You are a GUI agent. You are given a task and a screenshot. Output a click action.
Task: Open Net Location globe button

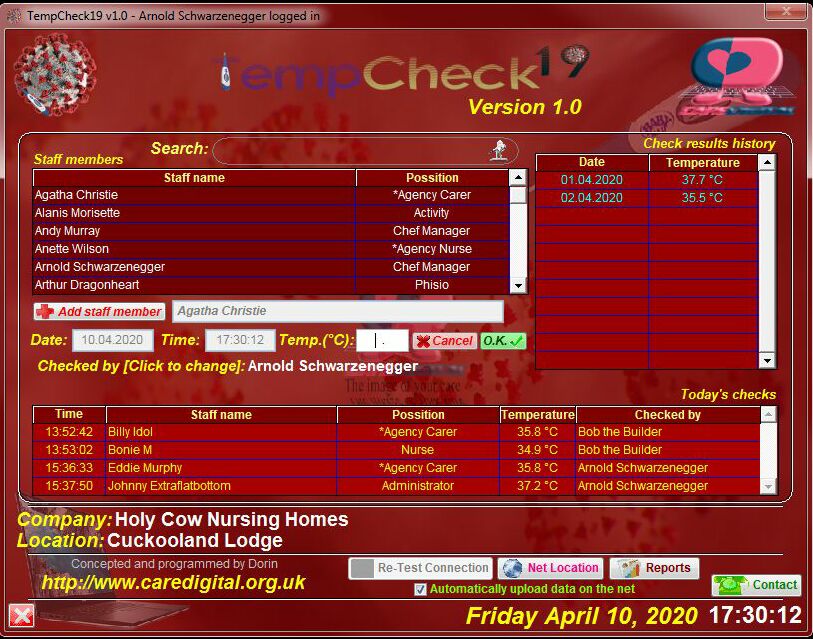[x=551, y=568]
